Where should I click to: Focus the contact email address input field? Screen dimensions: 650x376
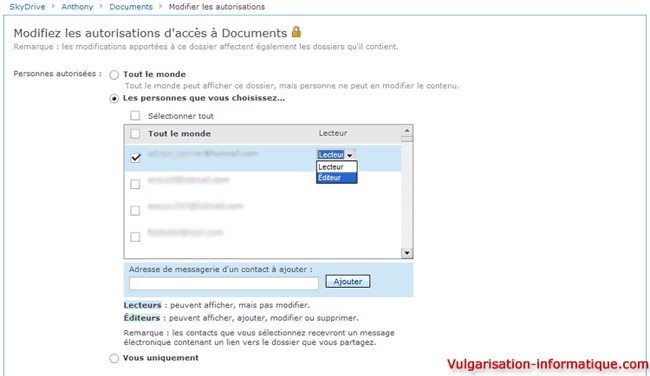224,283
